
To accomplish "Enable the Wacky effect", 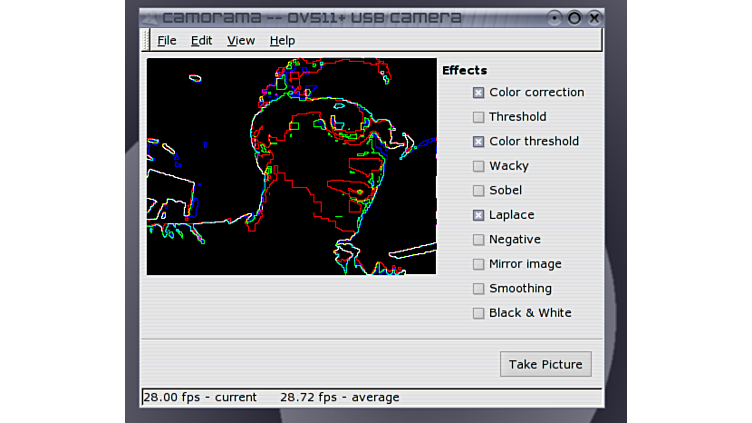I will 478,166.
